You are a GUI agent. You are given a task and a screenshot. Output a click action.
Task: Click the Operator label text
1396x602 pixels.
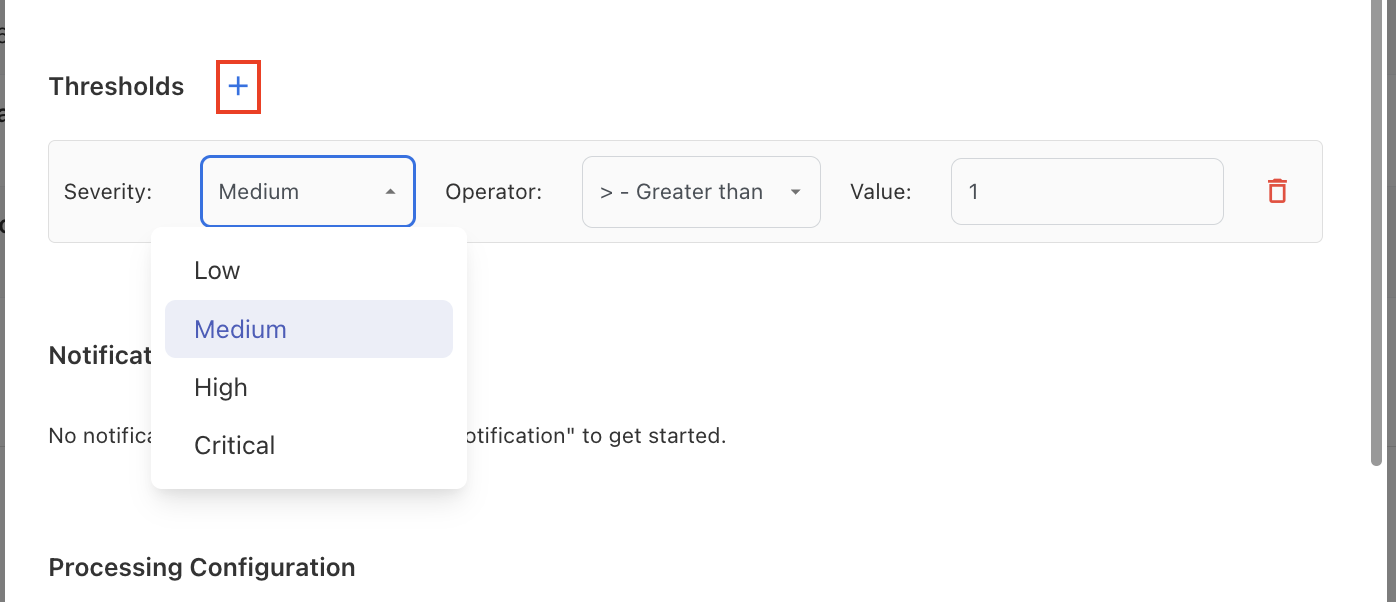tap(493, 192)
